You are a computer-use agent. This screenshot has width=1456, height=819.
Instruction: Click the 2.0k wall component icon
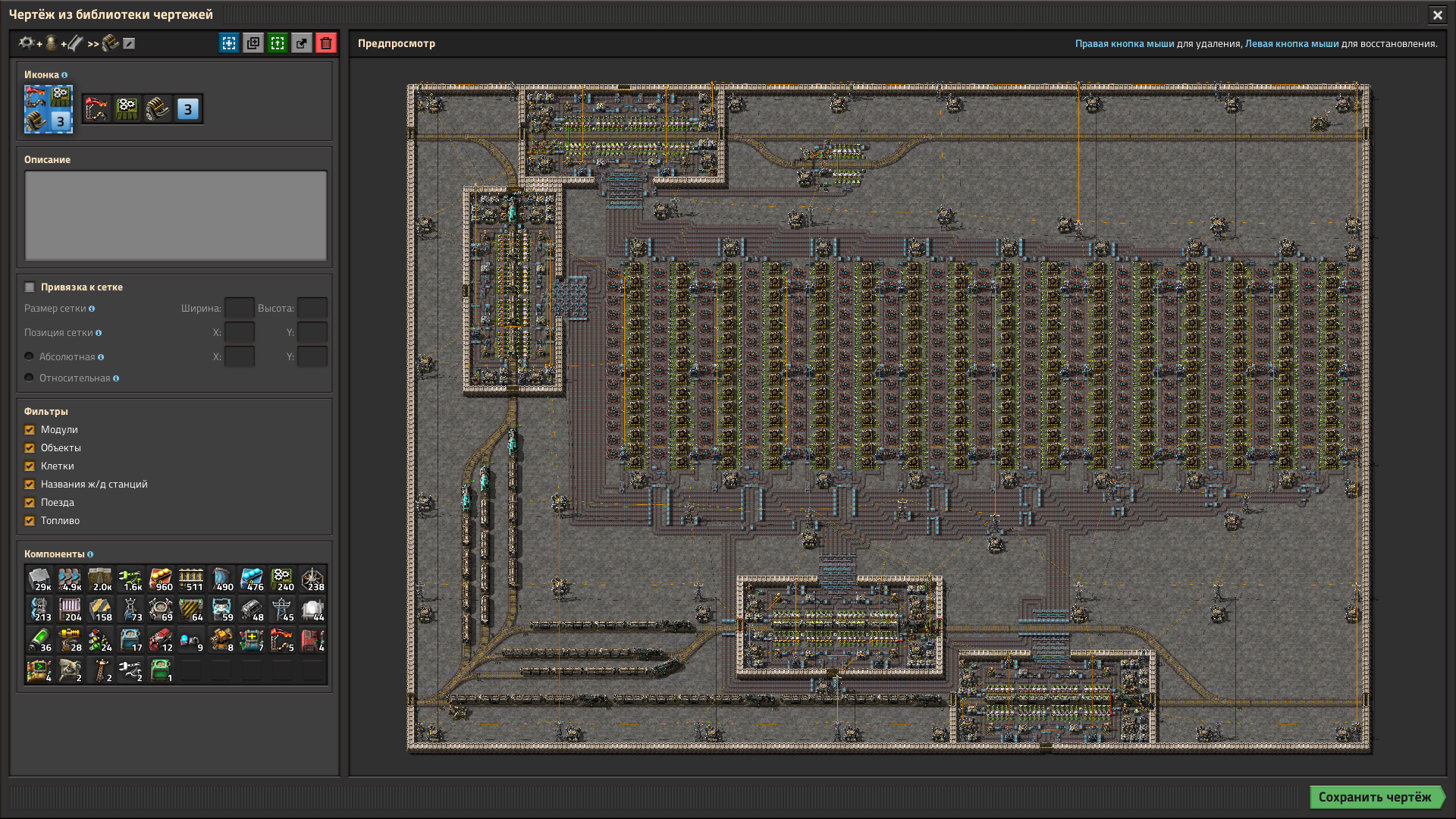[100, 579]
